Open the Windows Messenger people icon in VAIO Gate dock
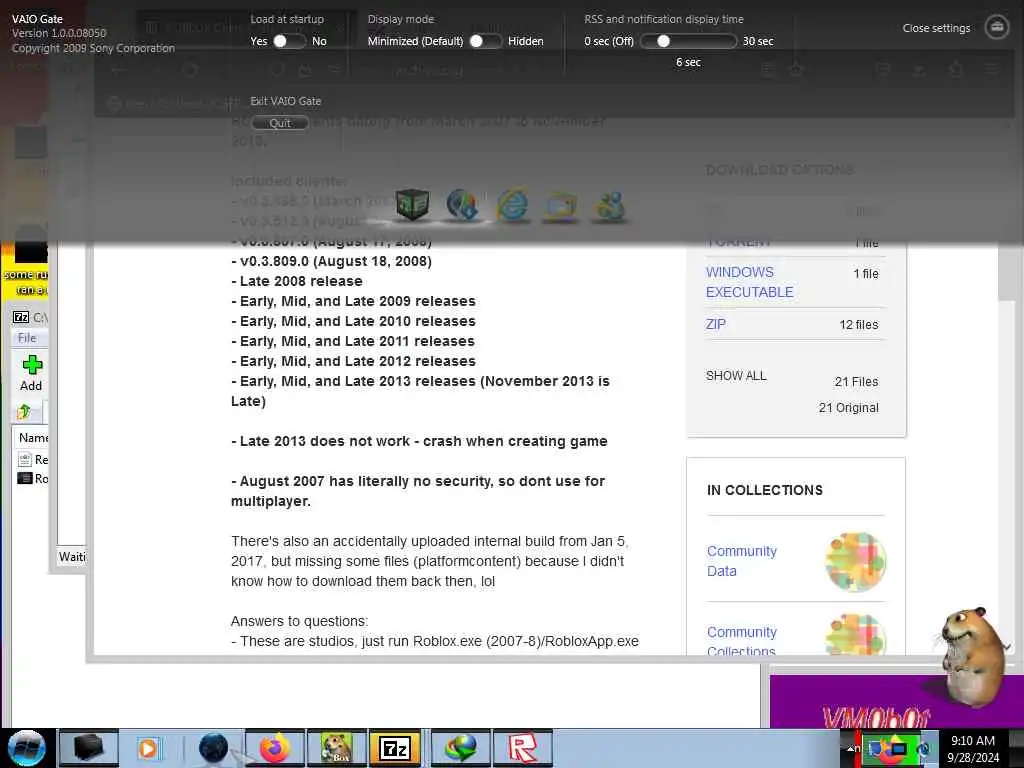The image size is (1024, 768). [609, 206]
